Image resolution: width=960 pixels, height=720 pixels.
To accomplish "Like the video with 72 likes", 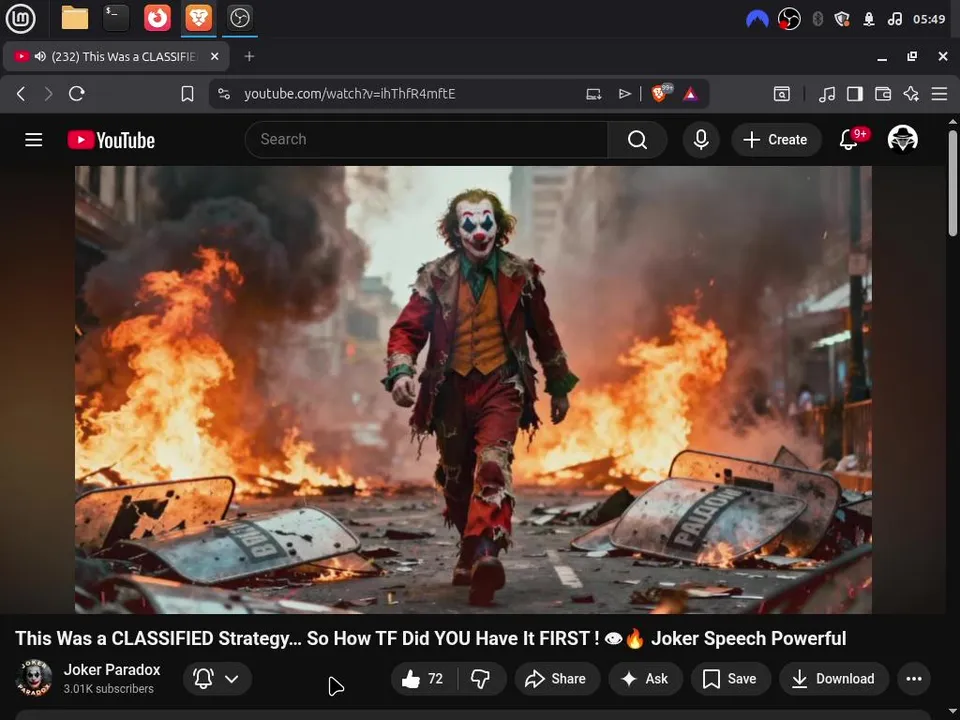I will [x=423, y=678].
